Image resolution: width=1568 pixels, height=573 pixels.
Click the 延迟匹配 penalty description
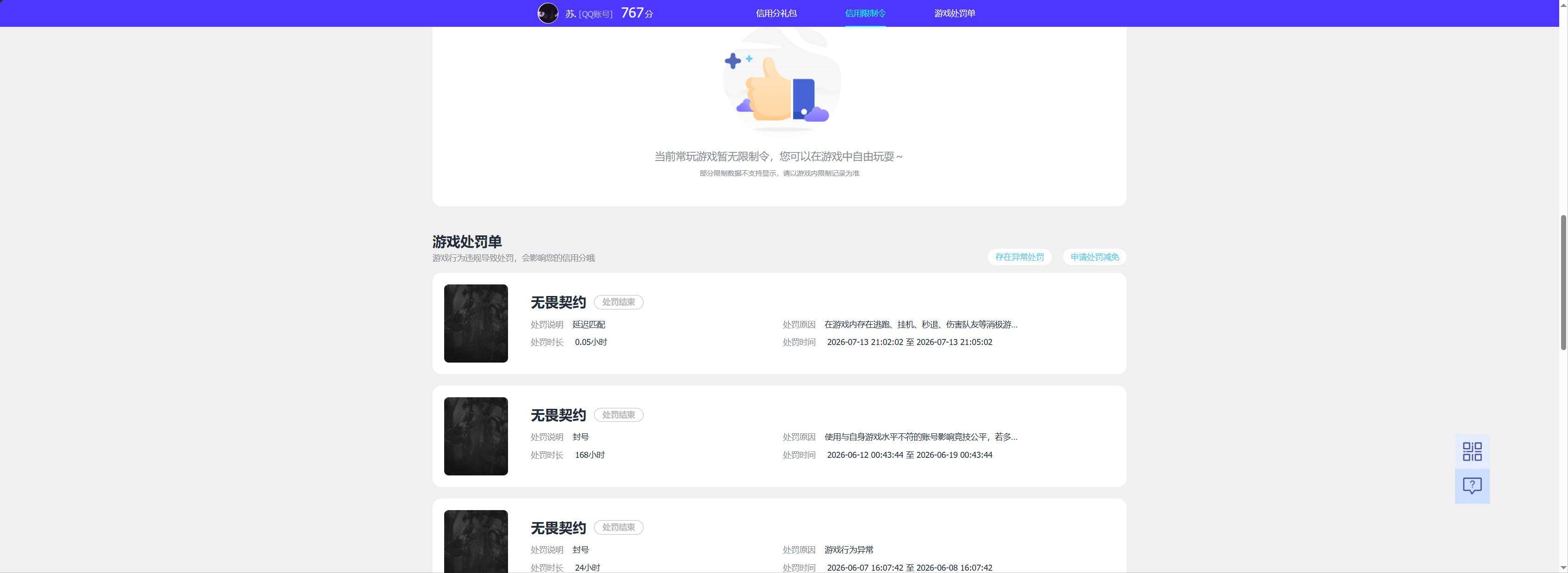coord(589,325)
